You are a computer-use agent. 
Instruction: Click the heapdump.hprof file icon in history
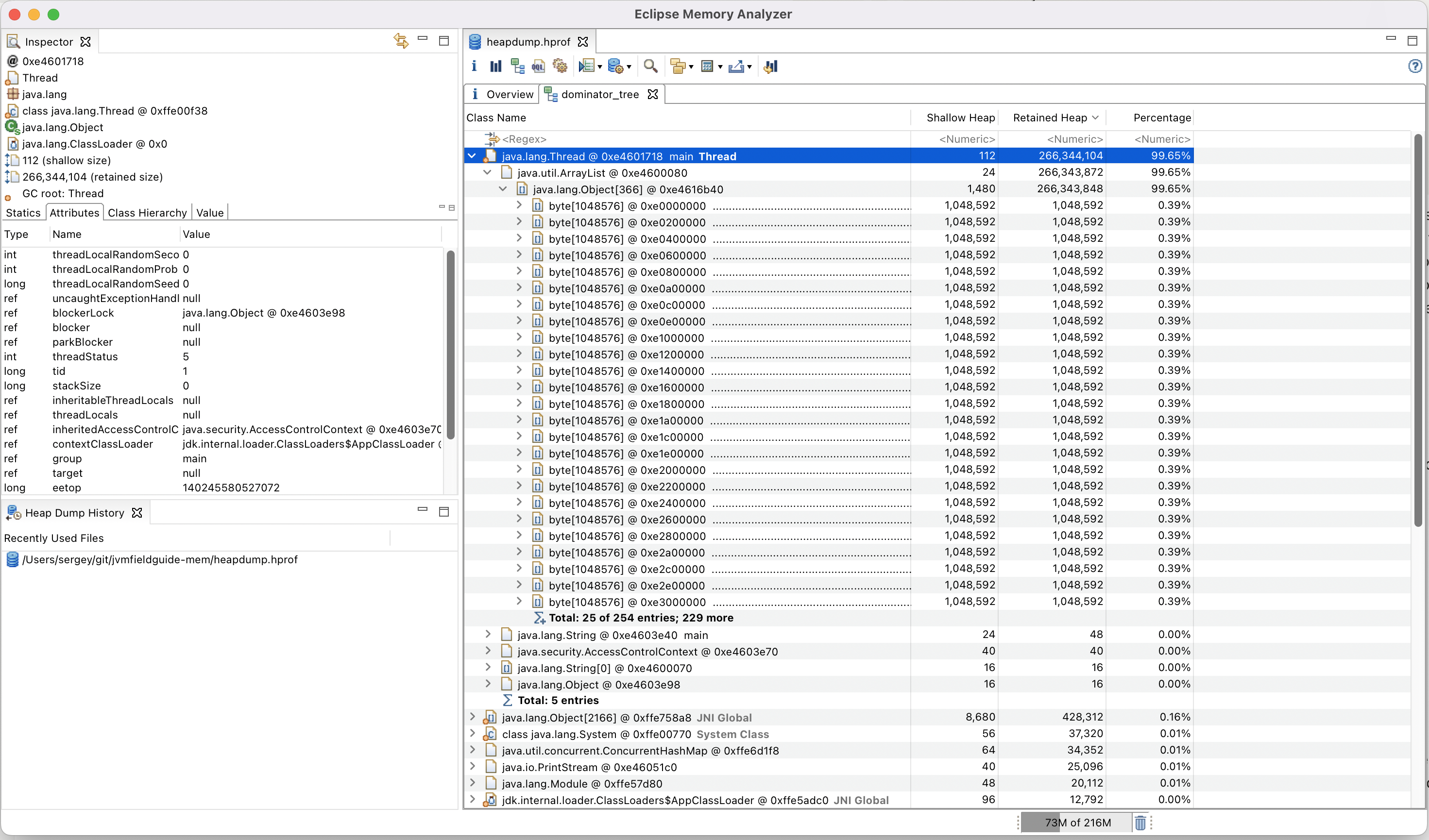(x=13, y=560)
